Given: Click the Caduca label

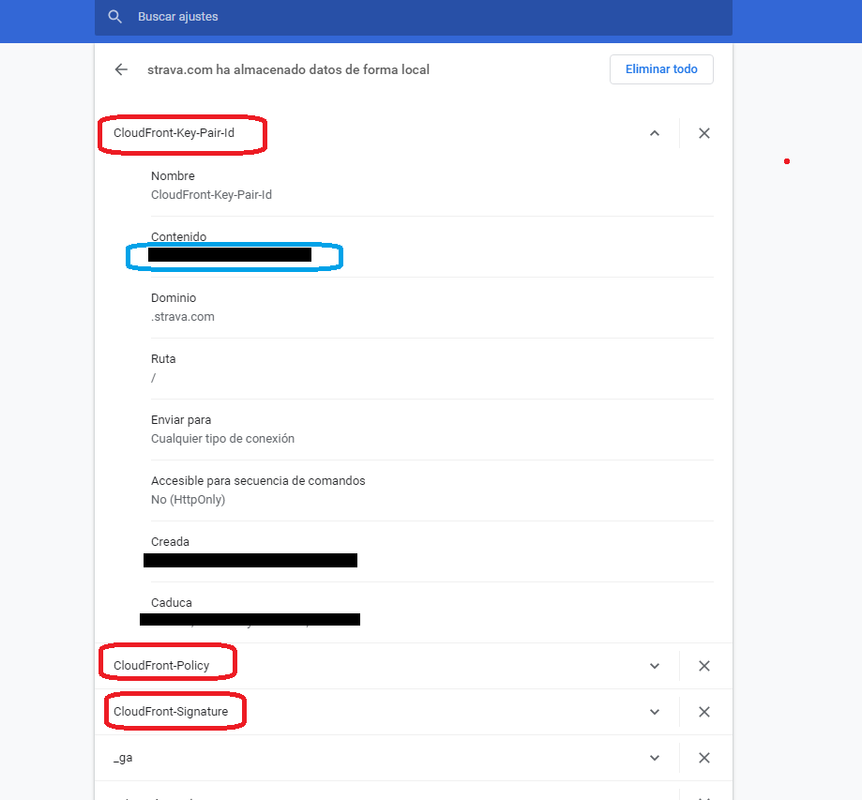Looking at the screenshot, I should tap(172, 603).
